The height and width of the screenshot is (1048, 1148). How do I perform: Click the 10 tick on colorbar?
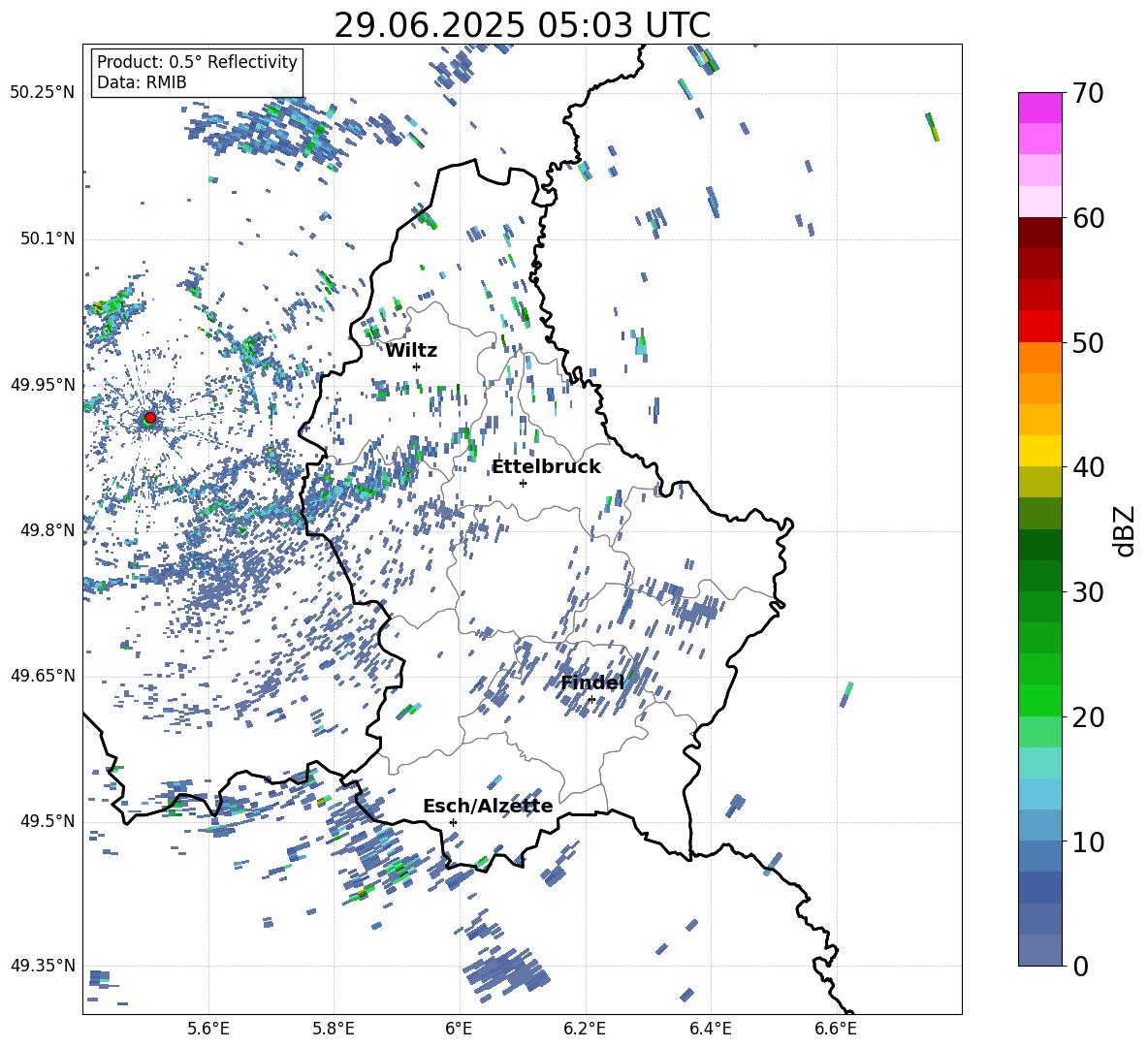tap(1088, 842)
